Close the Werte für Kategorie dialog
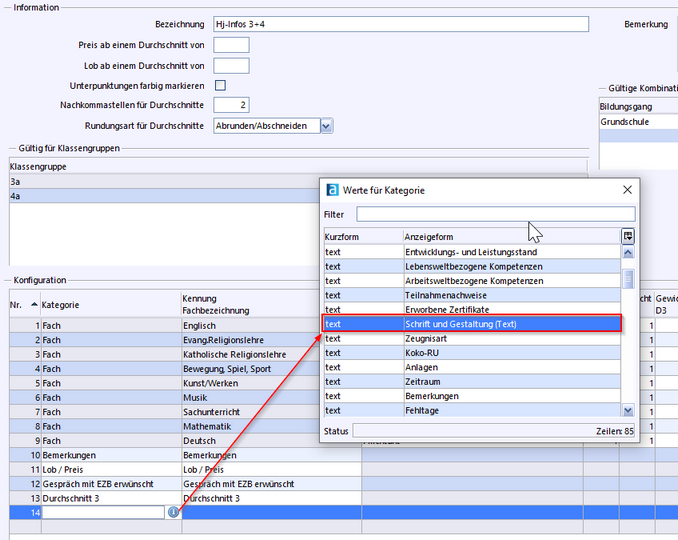This screenshot has height=540, width=678. point(627,190)
